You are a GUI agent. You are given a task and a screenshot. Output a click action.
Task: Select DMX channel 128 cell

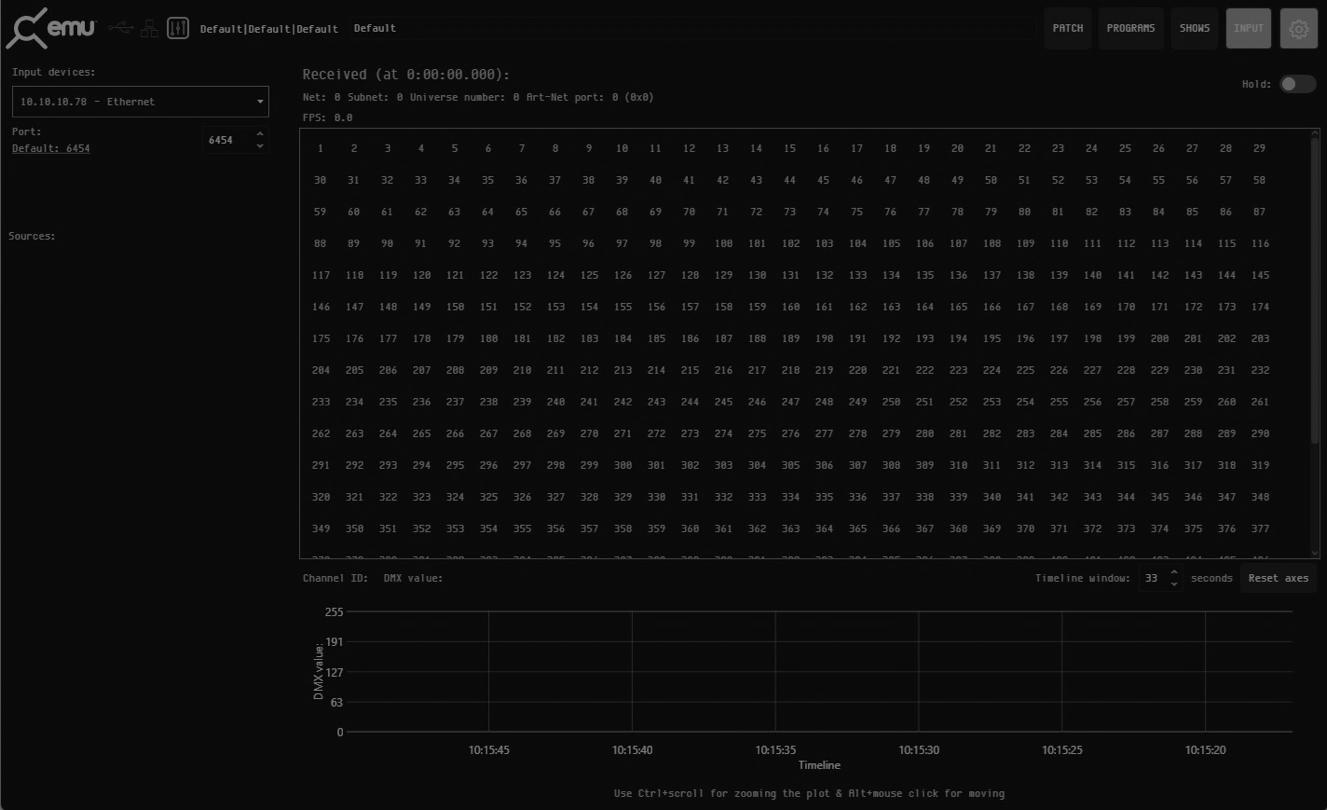click(x=689, y=275)
